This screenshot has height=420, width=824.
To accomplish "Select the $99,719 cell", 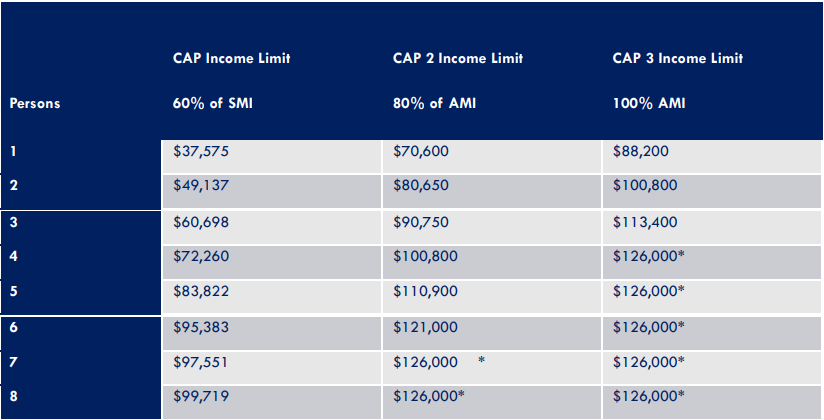I will point(203,395).
